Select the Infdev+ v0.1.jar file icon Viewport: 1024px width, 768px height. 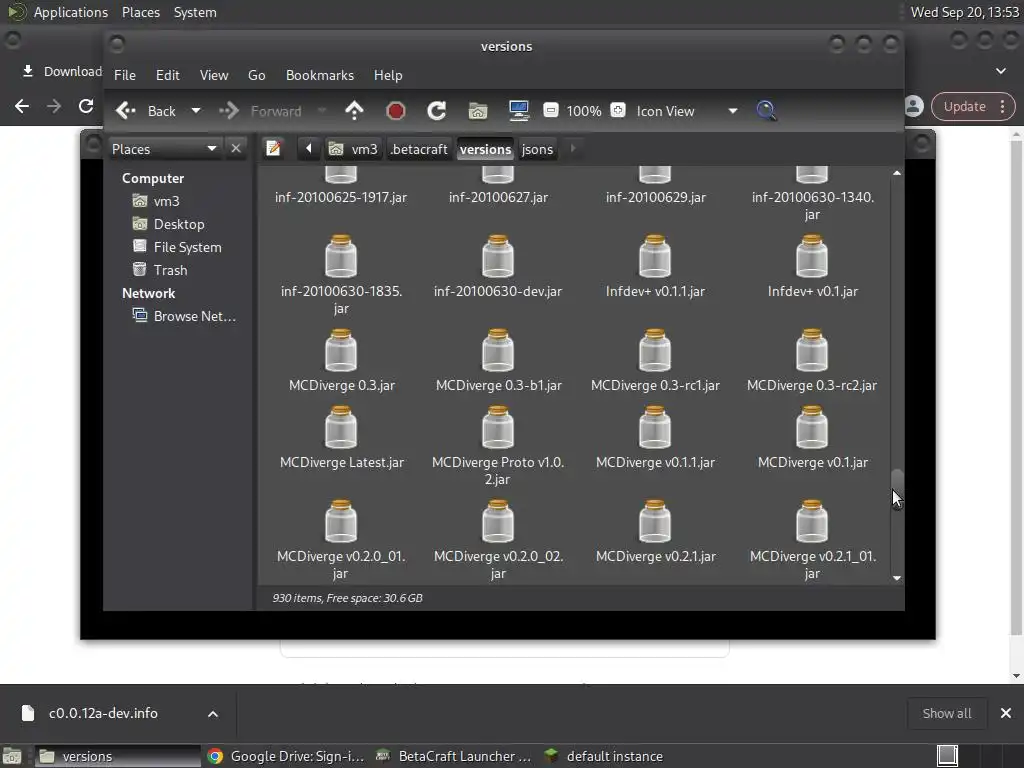pyautogui.click(x=812, y=257)
